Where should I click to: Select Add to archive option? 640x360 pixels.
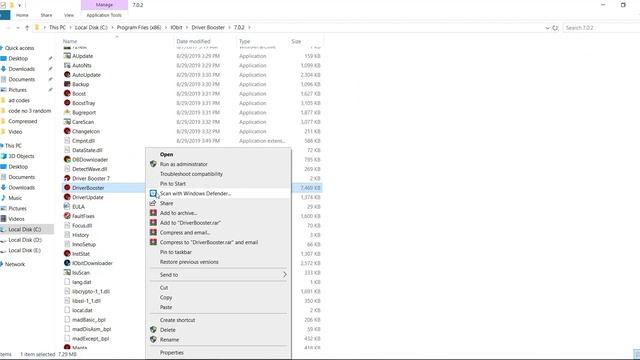[178, 213]
